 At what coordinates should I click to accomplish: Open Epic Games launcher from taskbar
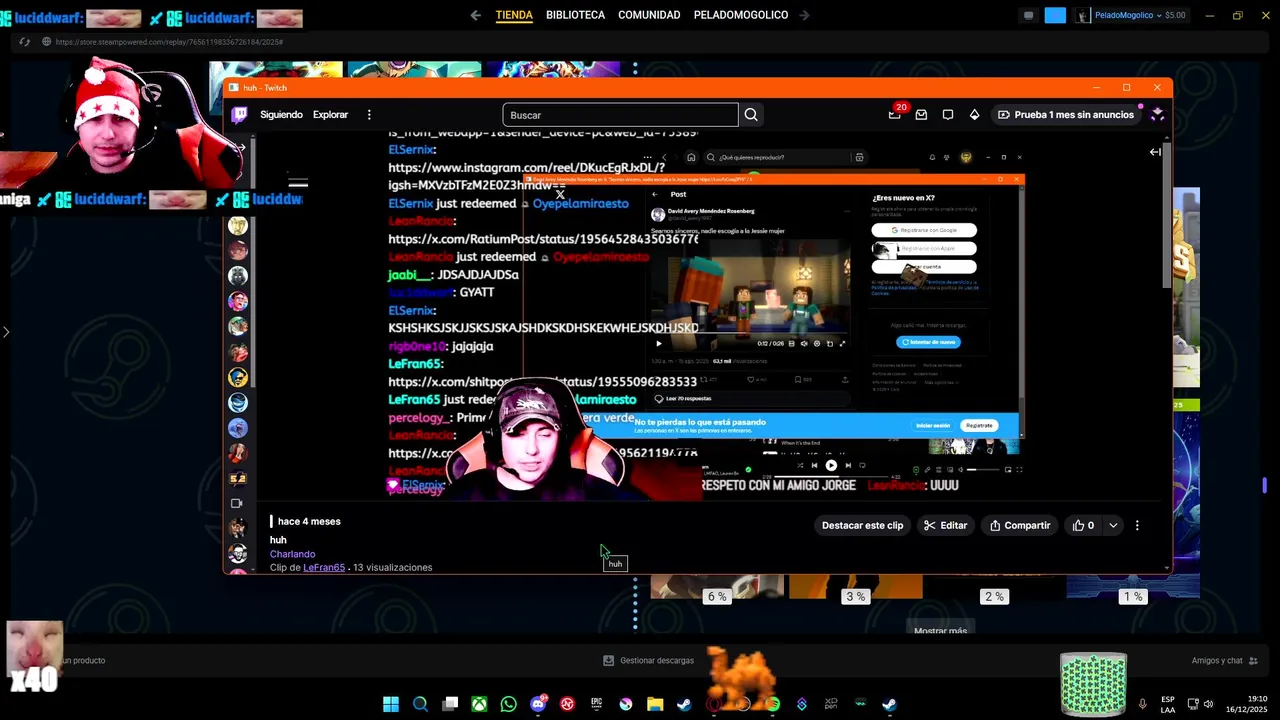(x=597, y=704)
